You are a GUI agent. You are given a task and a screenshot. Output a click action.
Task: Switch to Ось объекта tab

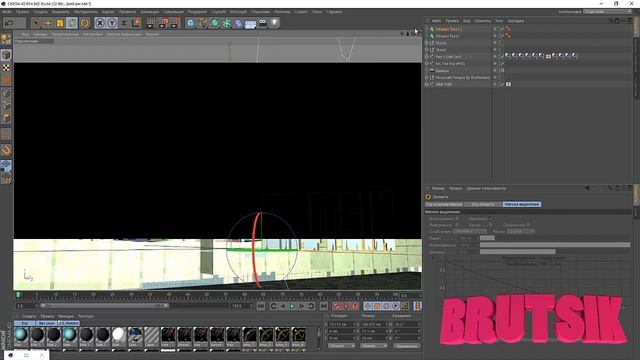coord(483,204)
